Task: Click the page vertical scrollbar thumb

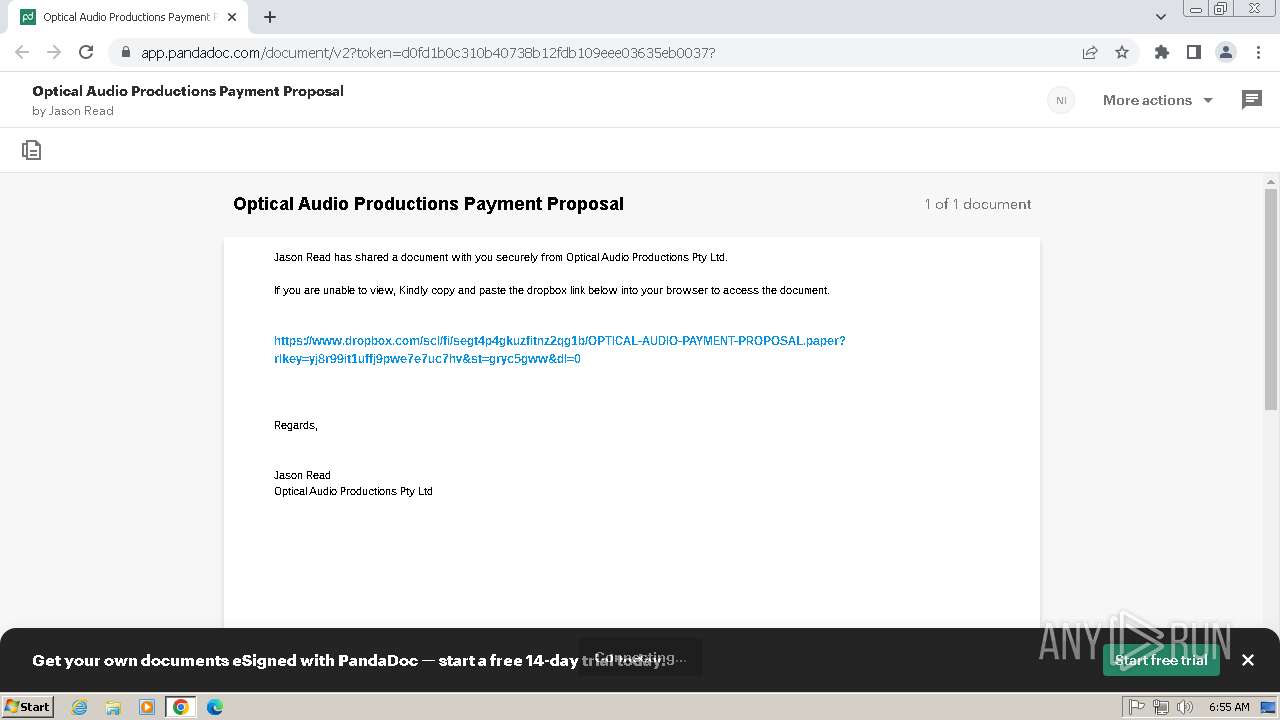Action: 1271,300
